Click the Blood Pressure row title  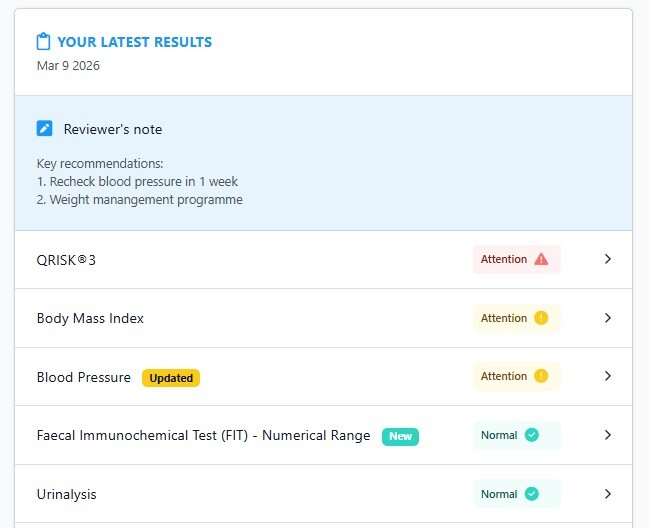(83, 377)
